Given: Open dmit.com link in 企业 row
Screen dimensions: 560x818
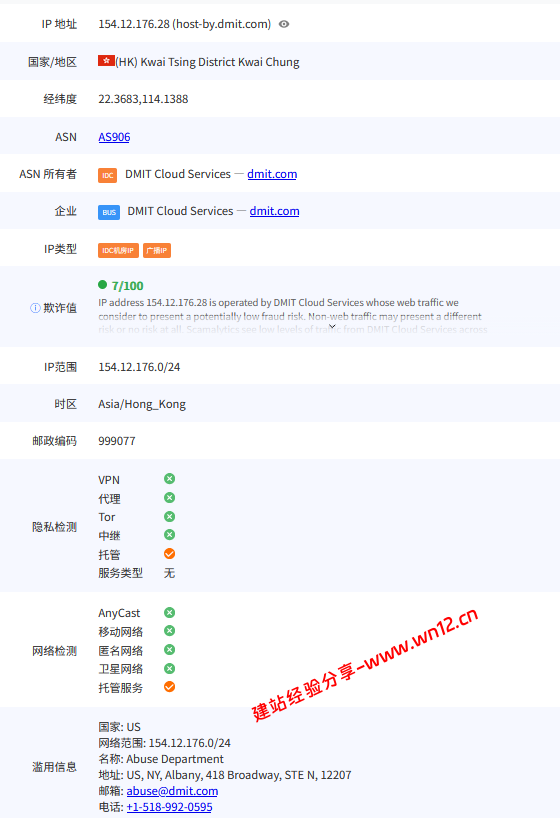Looking at the screenshot, I should (275, 211).
